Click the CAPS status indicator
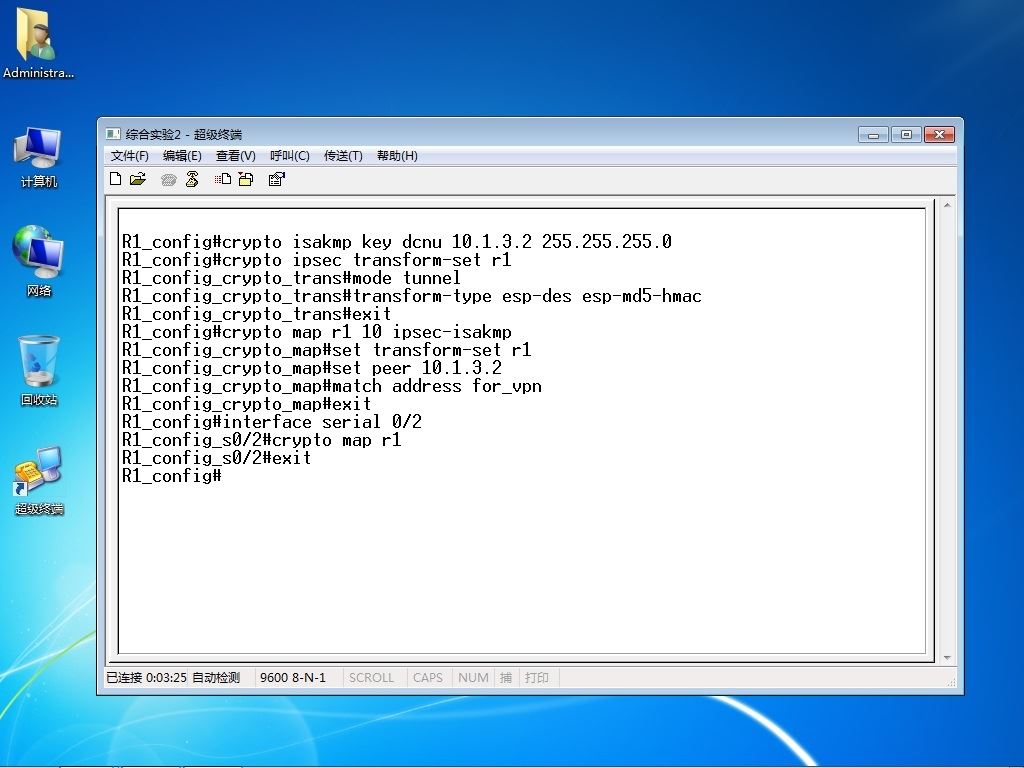 [x=428, y=677]
